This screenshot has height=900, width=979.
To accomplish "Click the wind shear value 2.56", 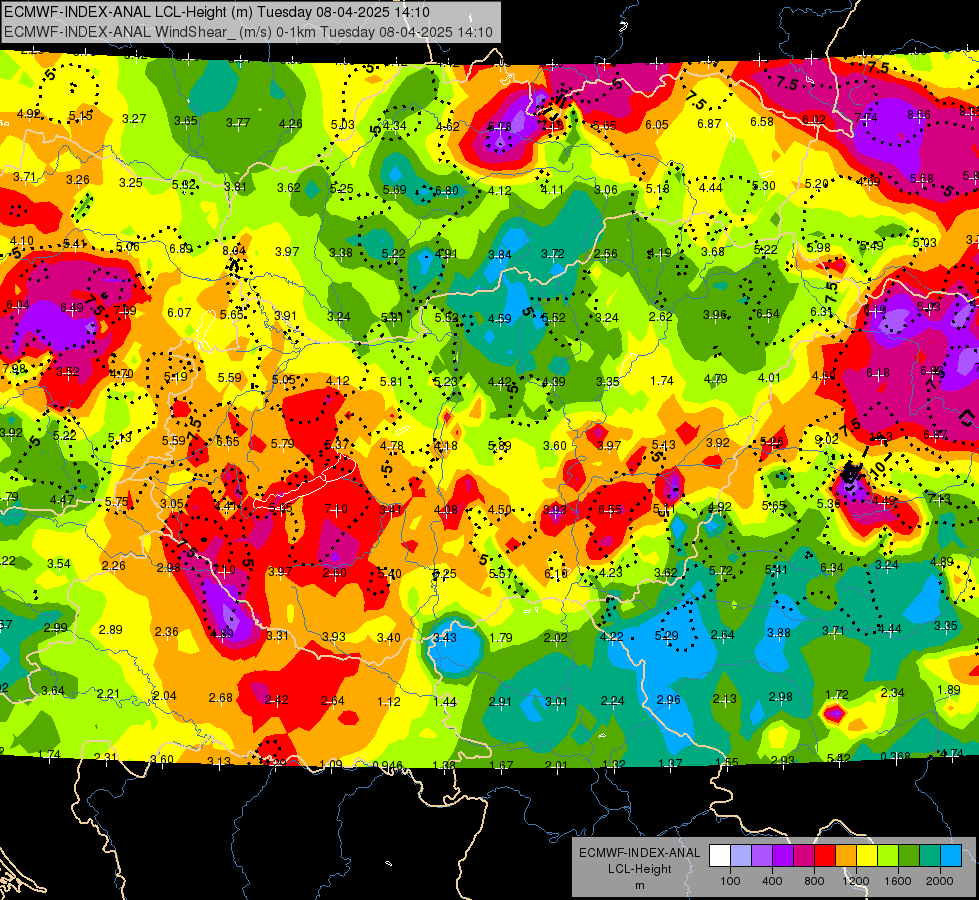I will [606, 254].
